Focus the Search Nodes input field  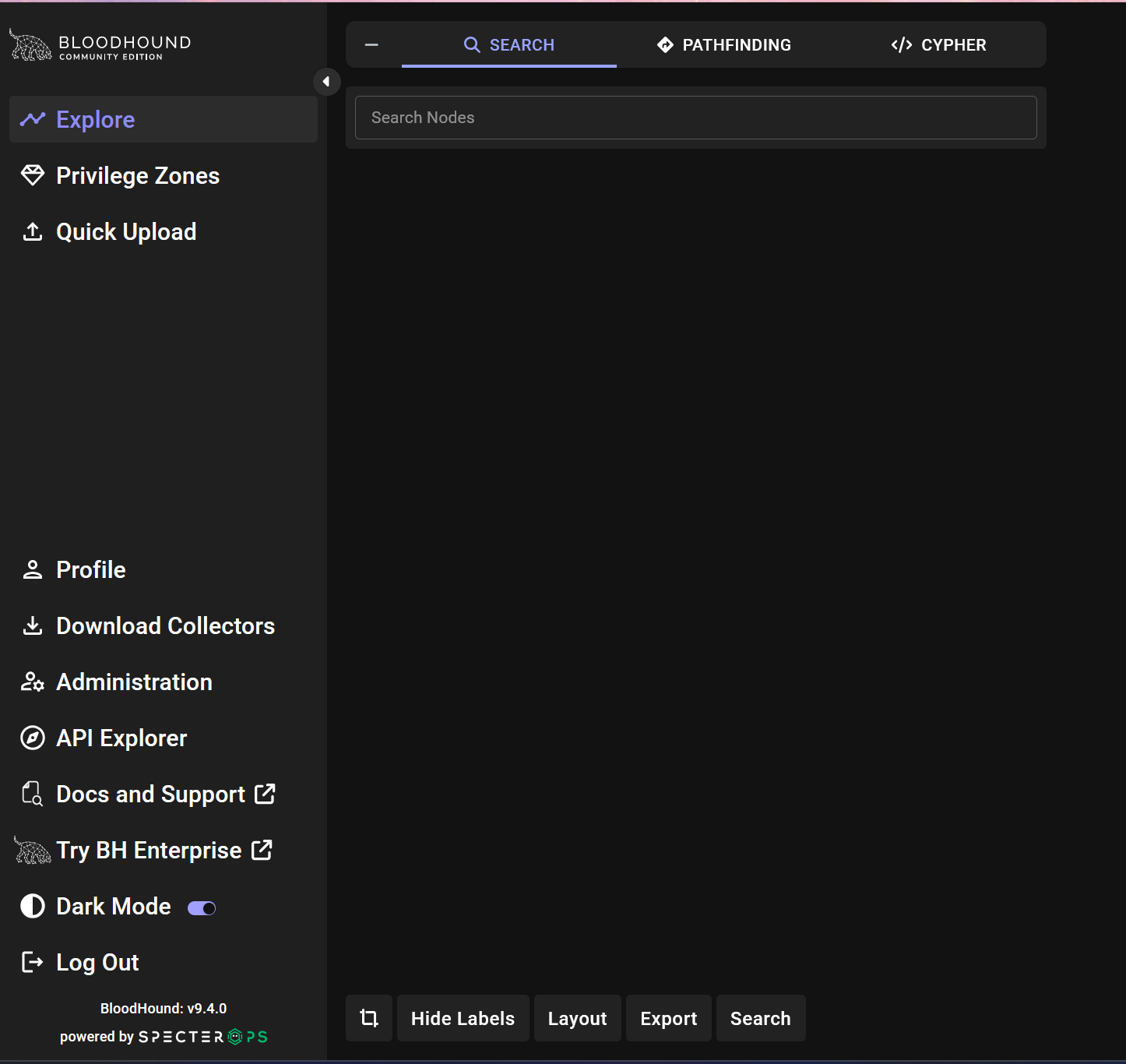click(x=696, y=118)
